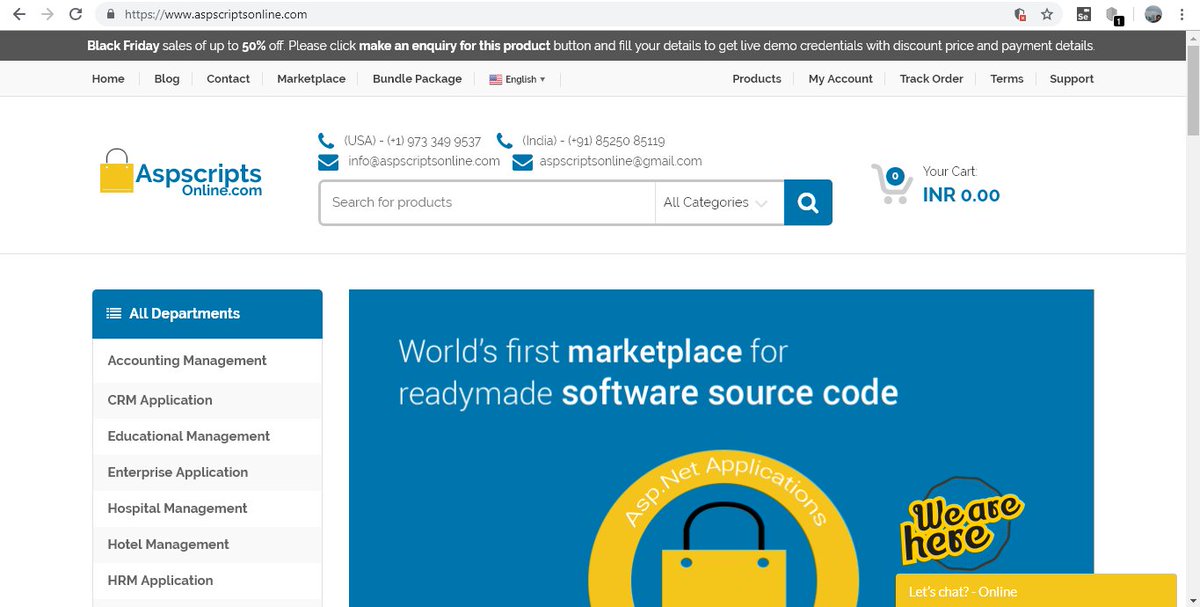The width and height of the screenshot is (1200, 607).
Task: Select Enterprise Application department
Action: click(178, 472)
